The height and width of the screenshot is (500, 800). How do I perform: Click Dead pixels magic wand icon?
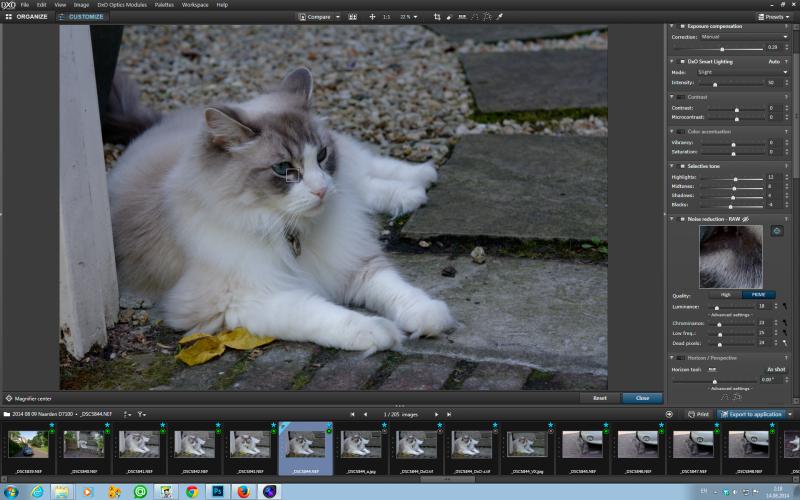[785, 343]
